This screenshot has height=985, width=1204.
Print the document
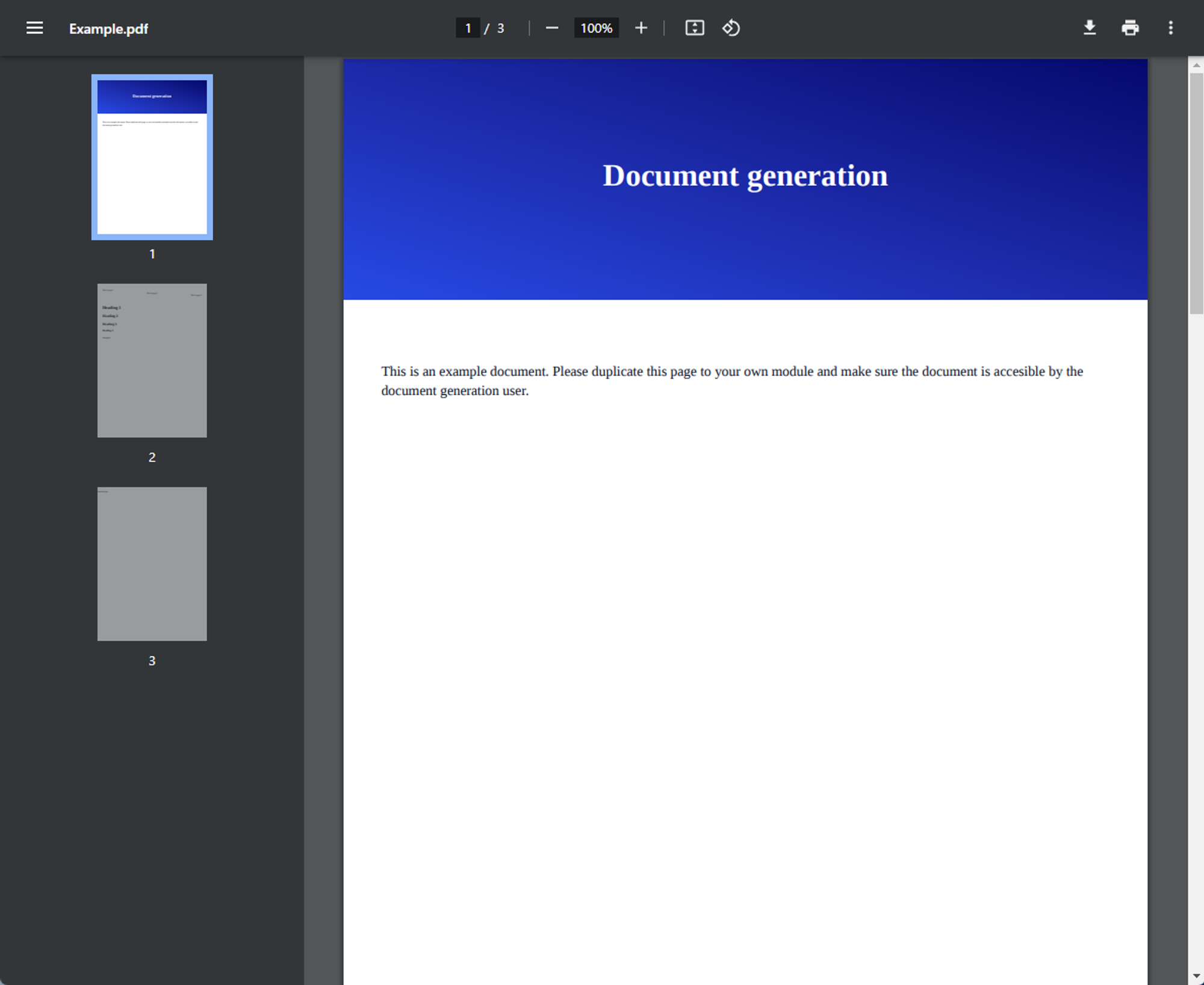1130,28
